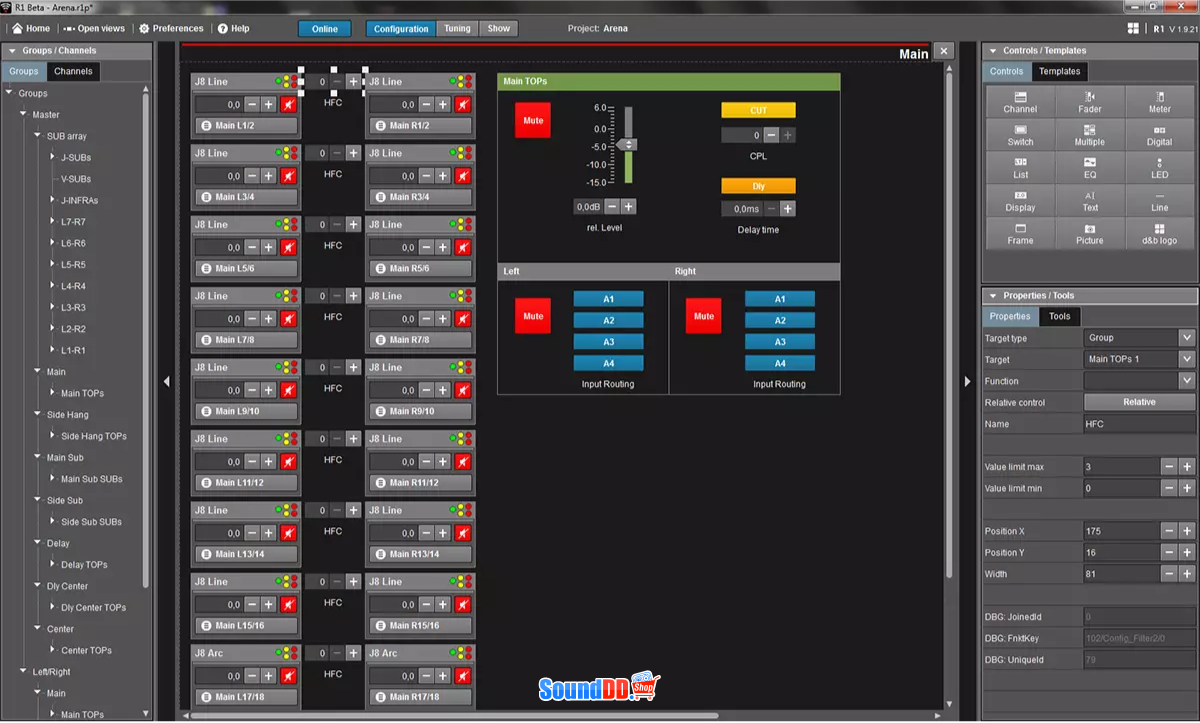Toggle the CUT switch
Image resolution: width=1200 pixels, height=723 pixels.
click(x=758, y=110)
